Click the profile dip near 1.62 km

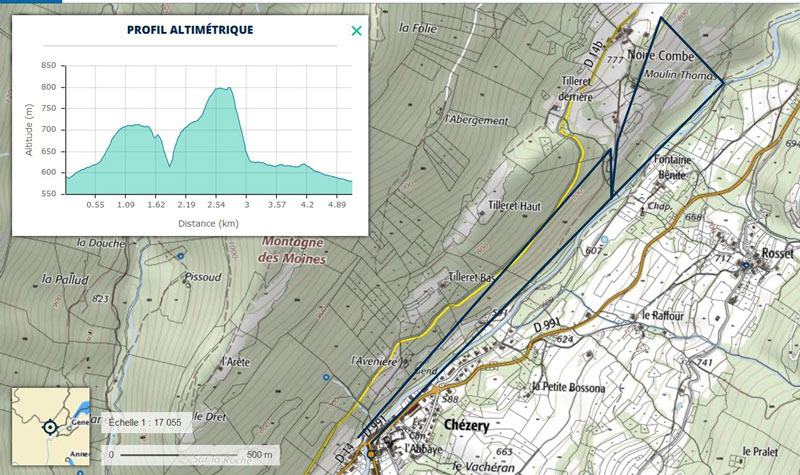pos(170,164)
